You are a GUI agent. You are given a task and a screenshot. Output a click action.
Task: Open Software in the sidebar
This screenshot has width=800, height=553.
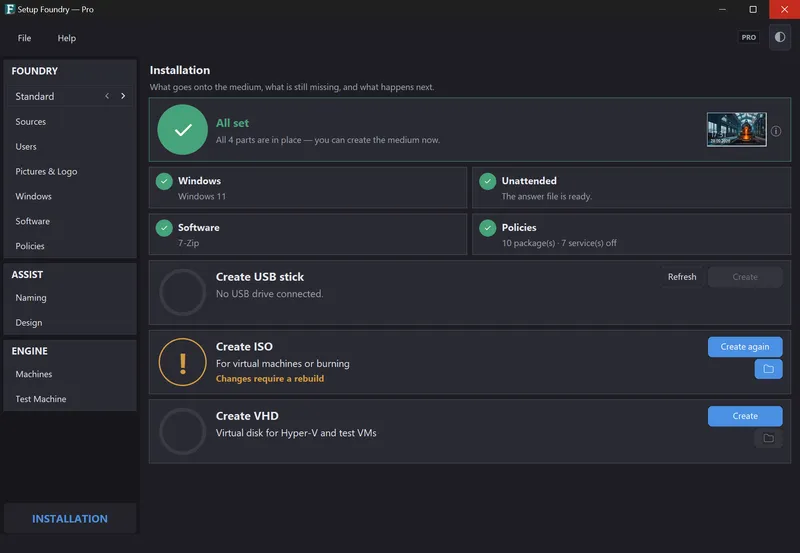click(x=70, y=221)
